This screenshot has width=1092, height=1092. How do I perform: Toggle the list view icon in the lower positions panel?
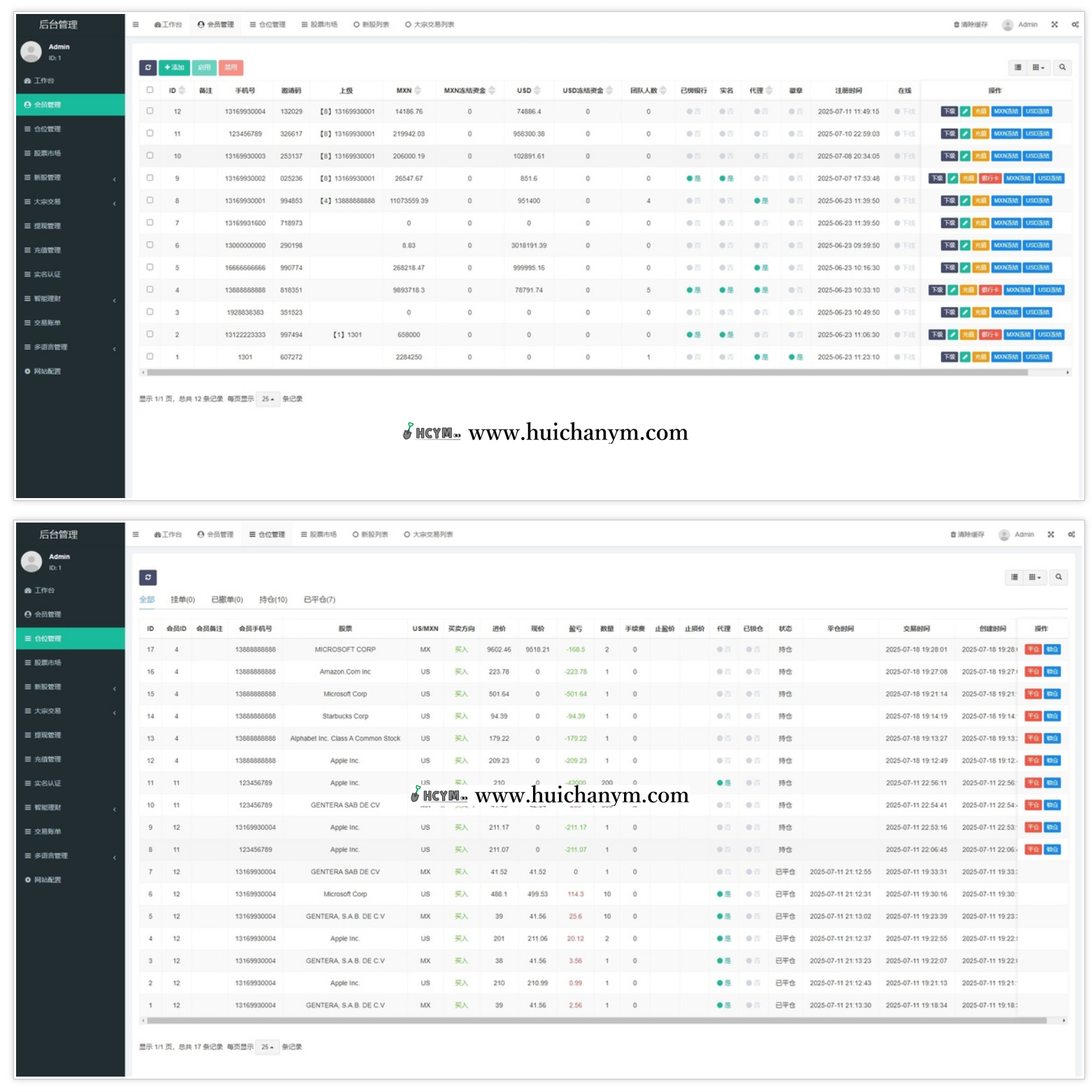point(1014,577)
